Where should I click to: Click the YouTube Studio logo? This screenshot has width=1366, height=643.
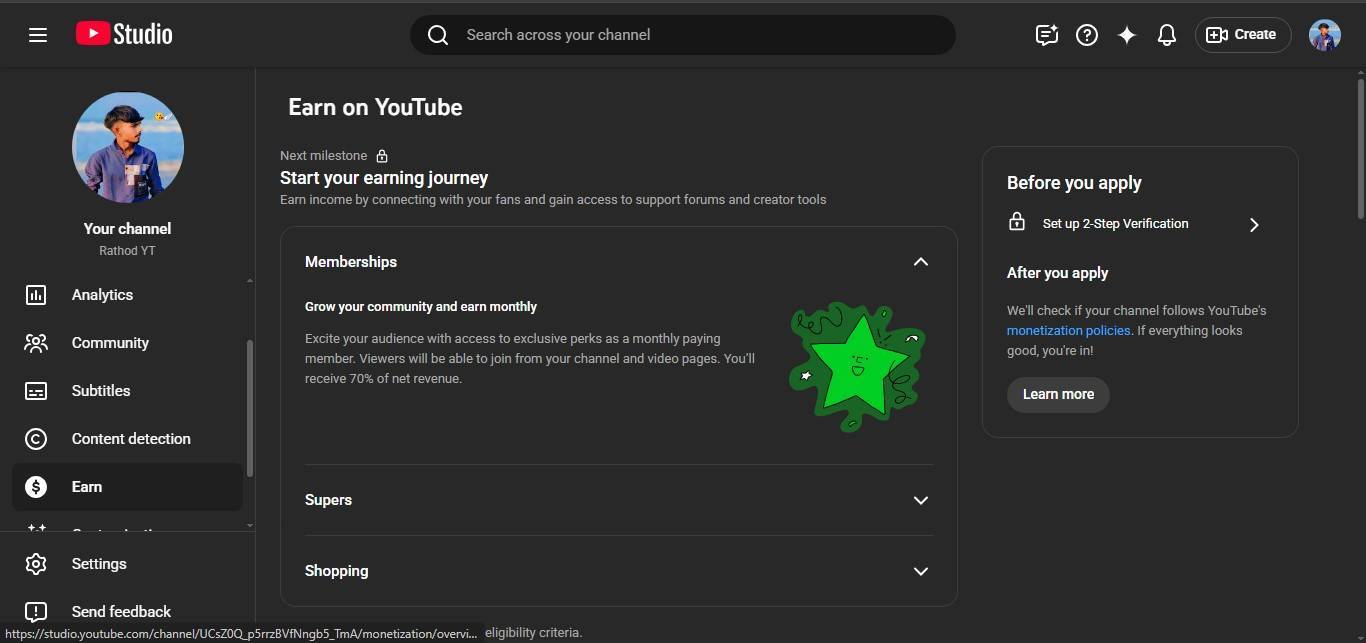click(x=124, y=34)
